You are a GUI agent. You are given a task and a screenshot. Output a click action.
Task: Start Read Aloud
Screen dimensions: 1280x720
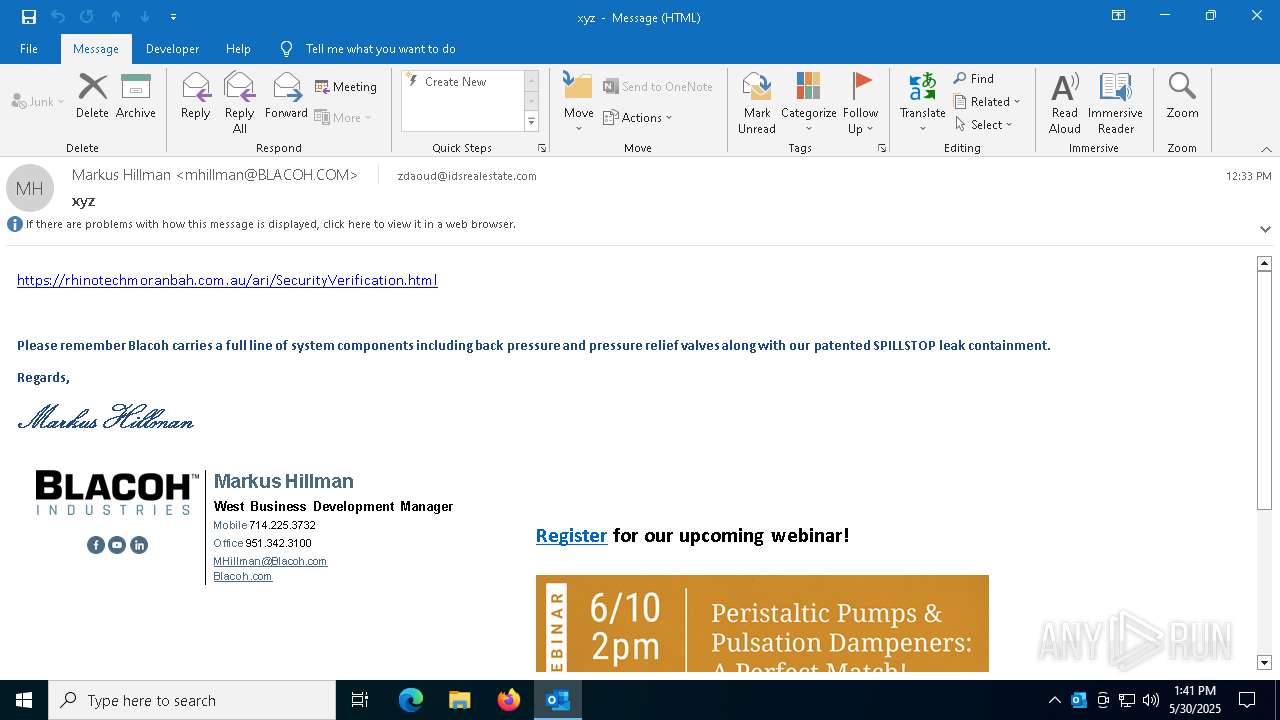pos(1065,102)
